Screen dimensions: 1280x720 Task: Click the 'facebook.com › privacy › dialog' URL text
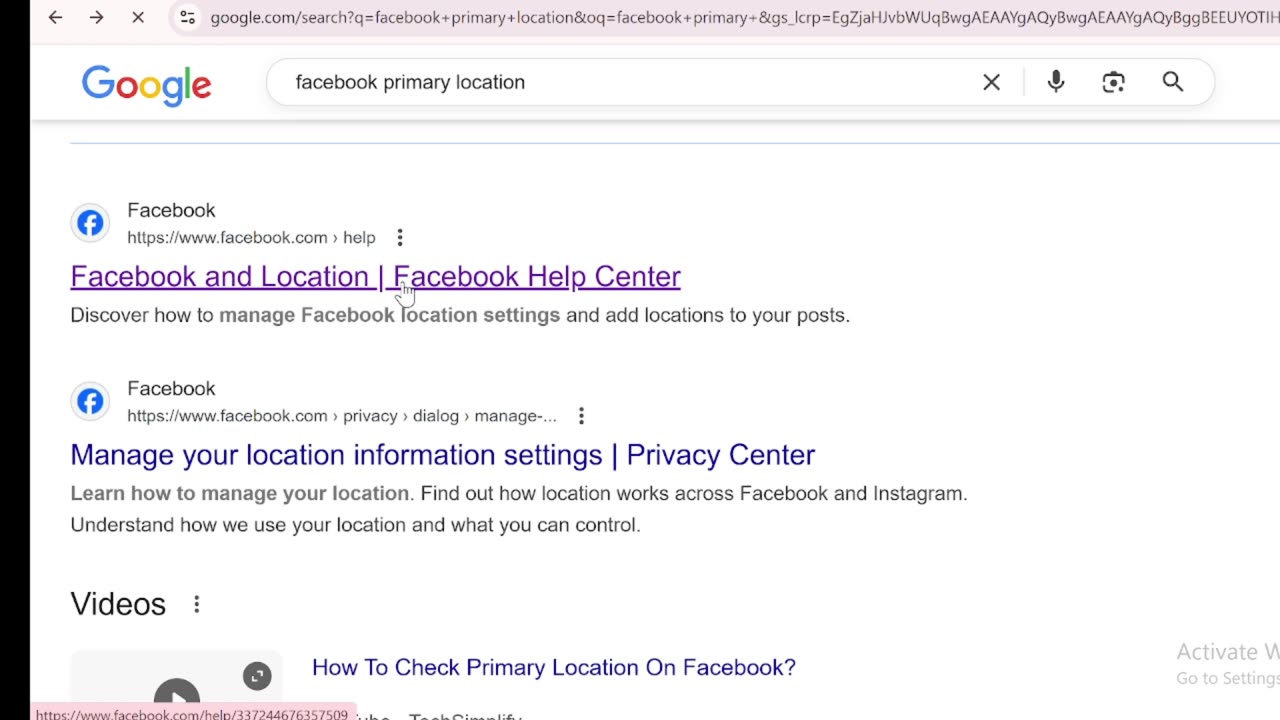(x=342, y=416)
